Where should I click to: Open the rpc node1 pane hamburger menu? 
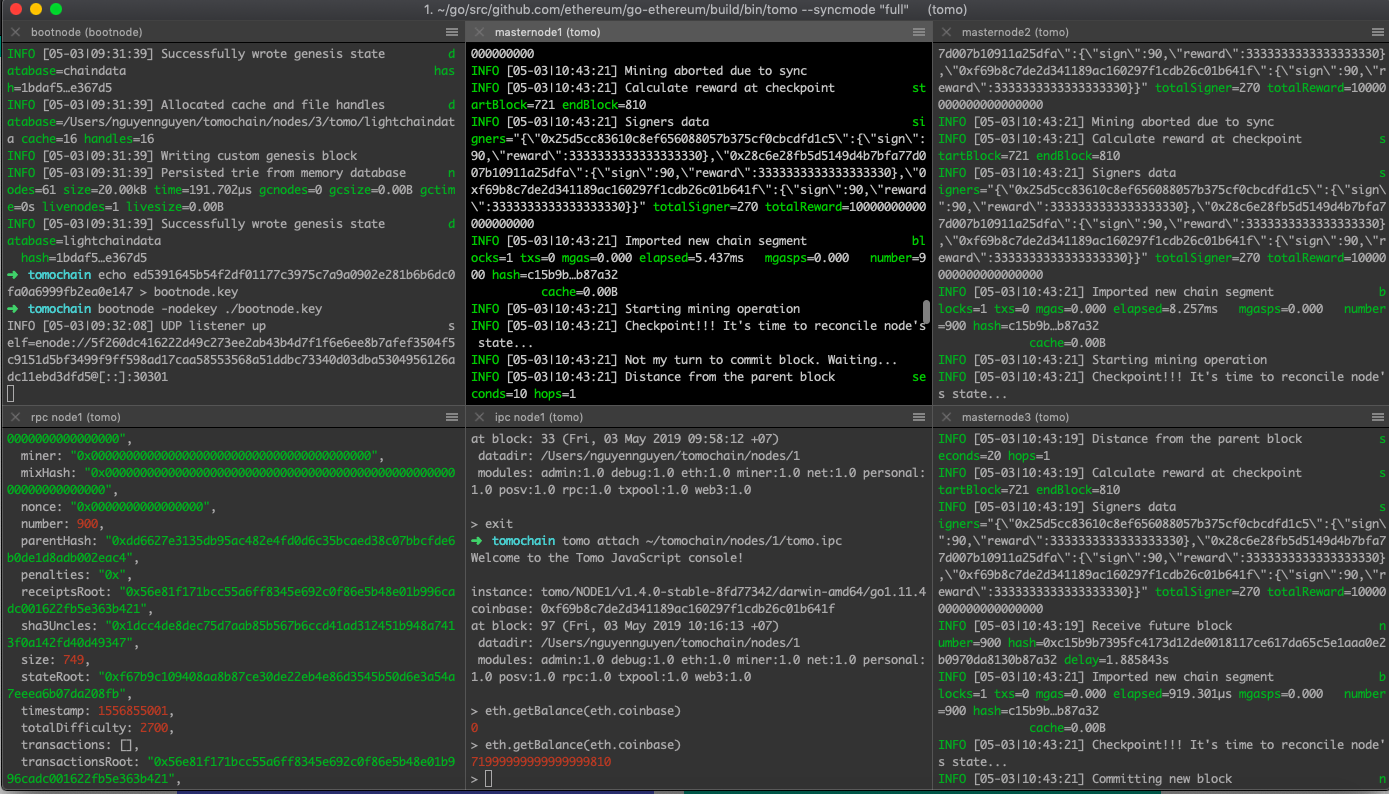(452, 417)
